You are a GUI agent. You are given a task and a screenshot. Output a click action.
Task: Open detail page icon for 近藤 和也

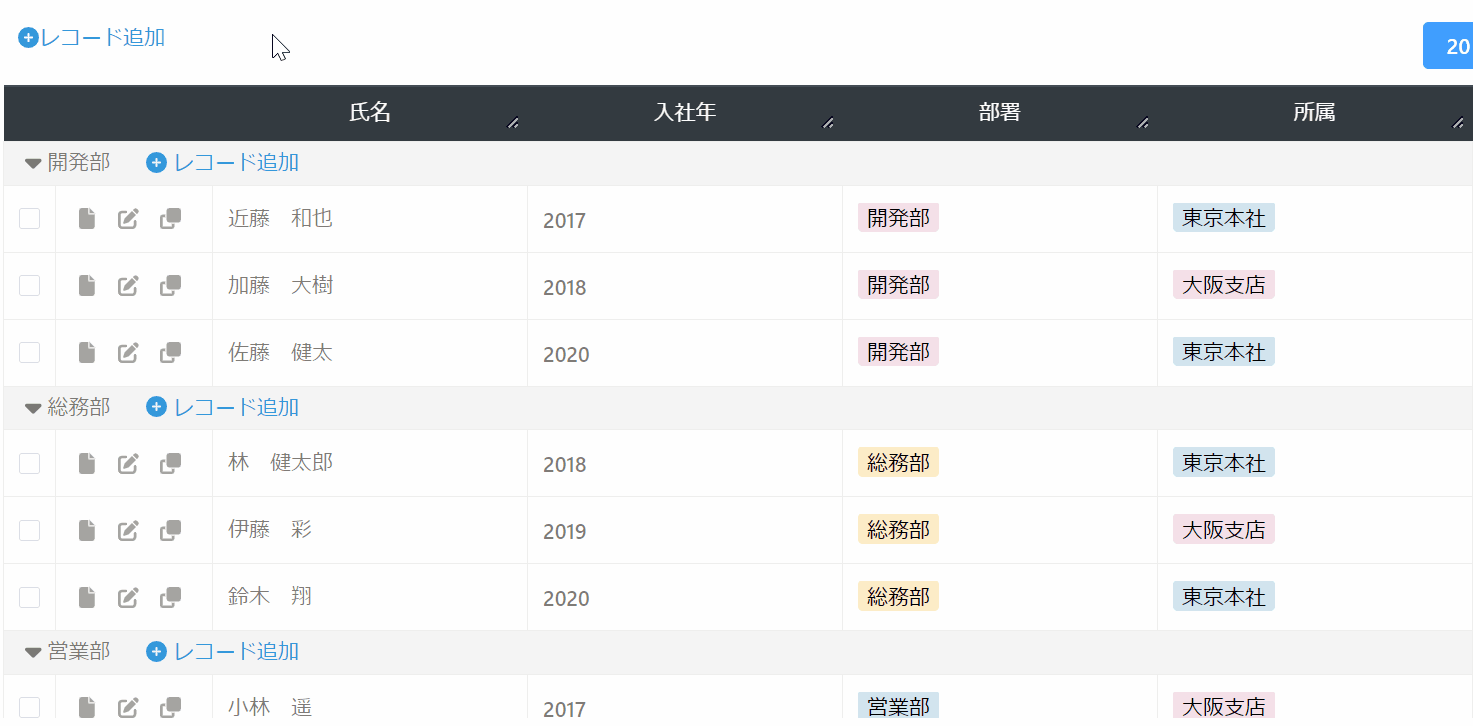tap(87, 219)
